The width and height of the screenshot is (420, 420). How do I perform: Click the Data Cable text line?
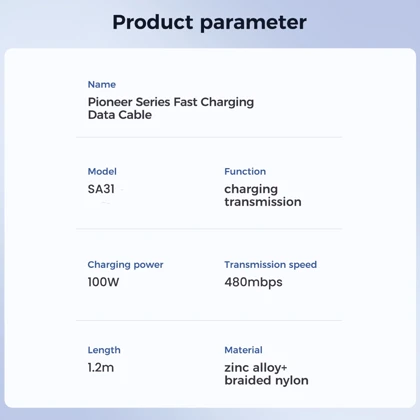coord(120,115)
